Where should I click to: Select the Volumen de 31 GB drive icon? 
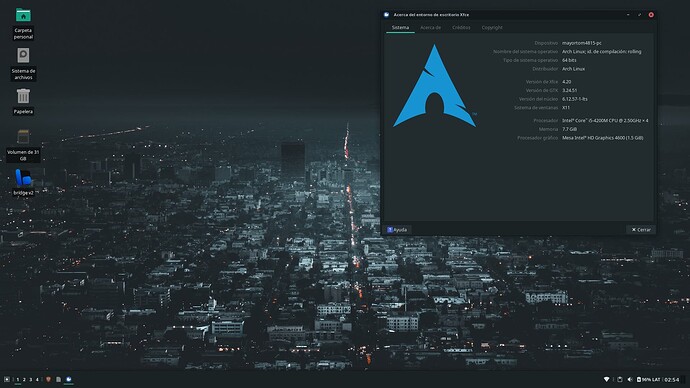coord(23,137)
